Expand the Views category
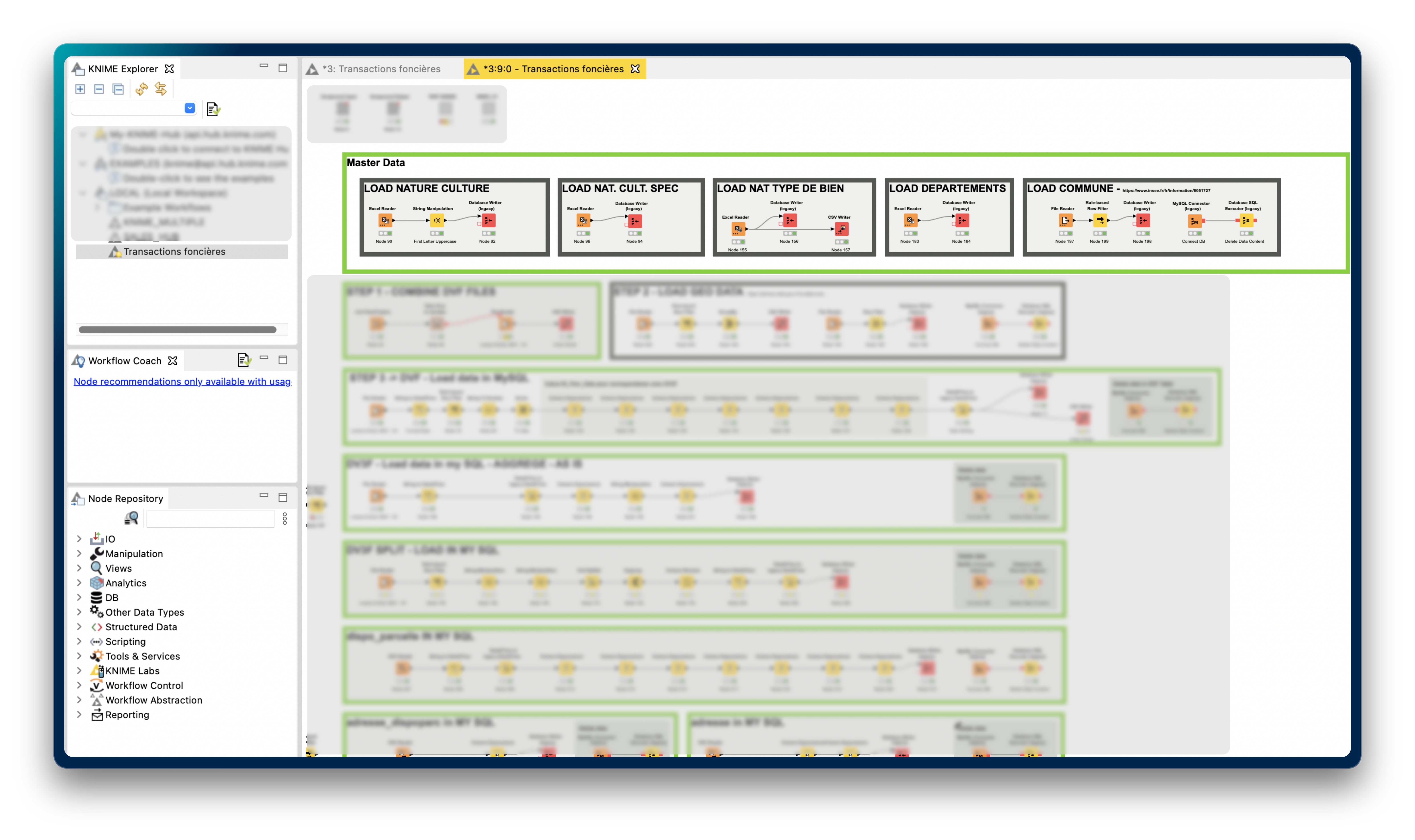The width and height of the screenshot is (1415, 840). 79,568
